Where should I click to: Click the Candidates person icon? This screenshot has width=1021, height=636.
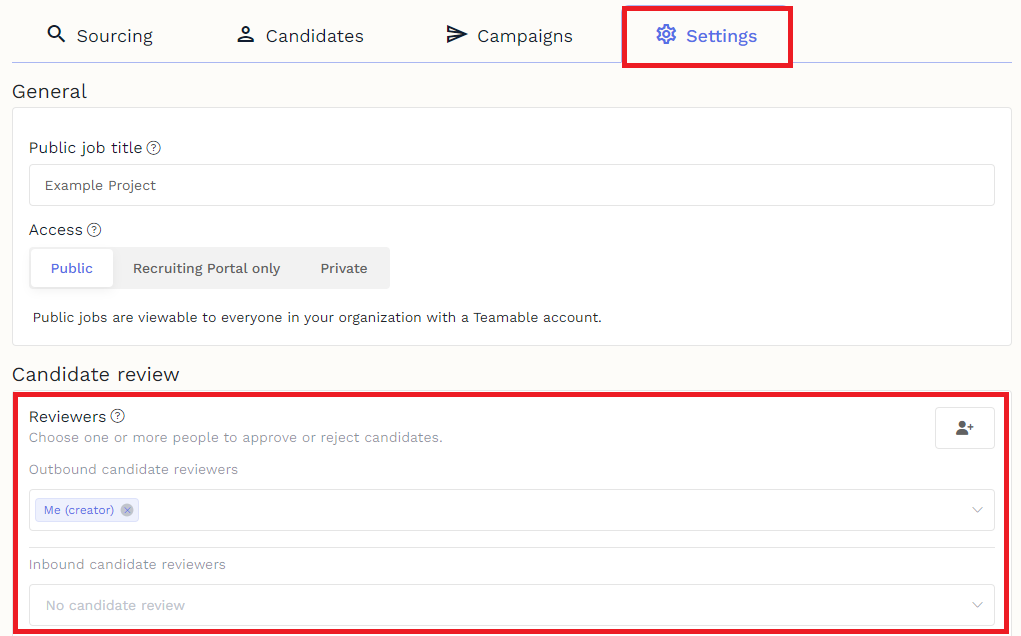(x=246, y=34)
